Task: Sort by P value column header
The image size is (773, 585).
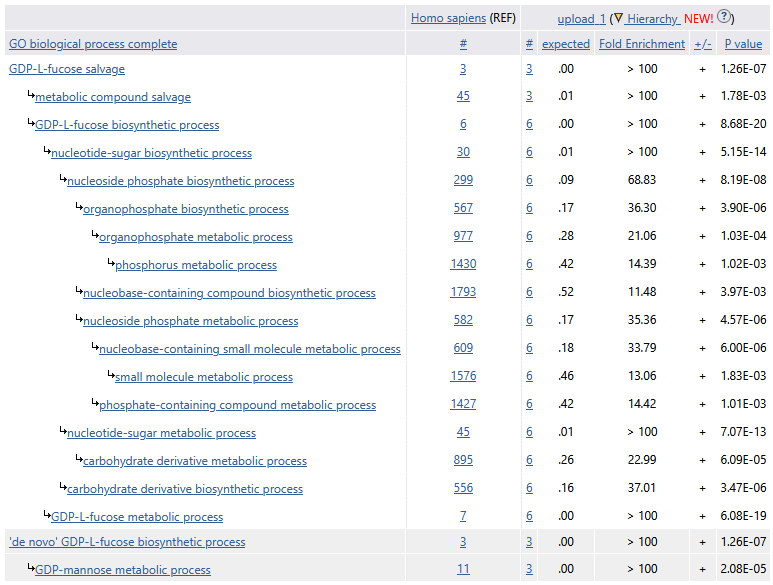Action: pos(743,44)
